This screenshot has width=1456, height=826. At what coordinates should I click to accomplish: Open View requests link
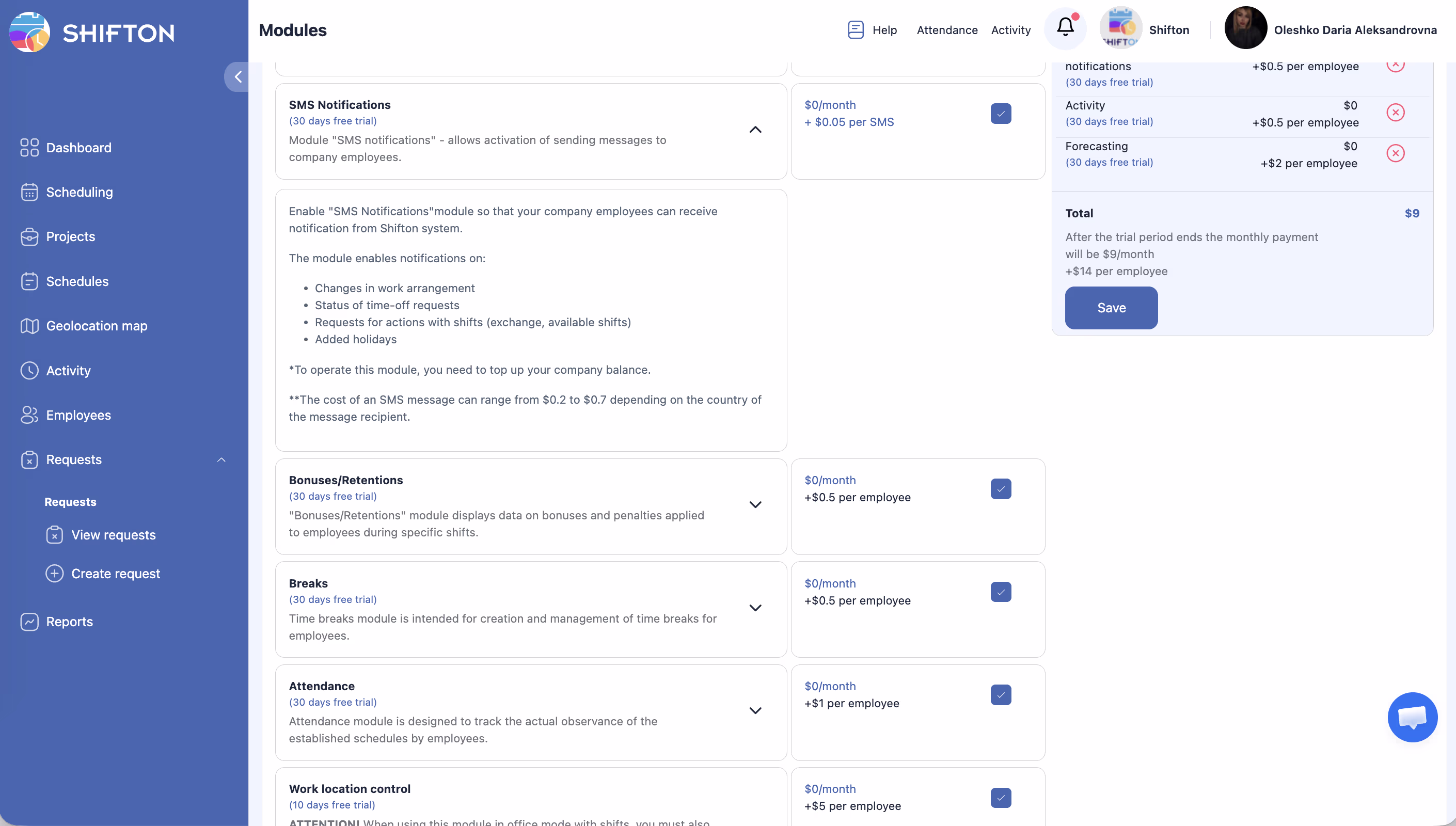pos(114,535)
